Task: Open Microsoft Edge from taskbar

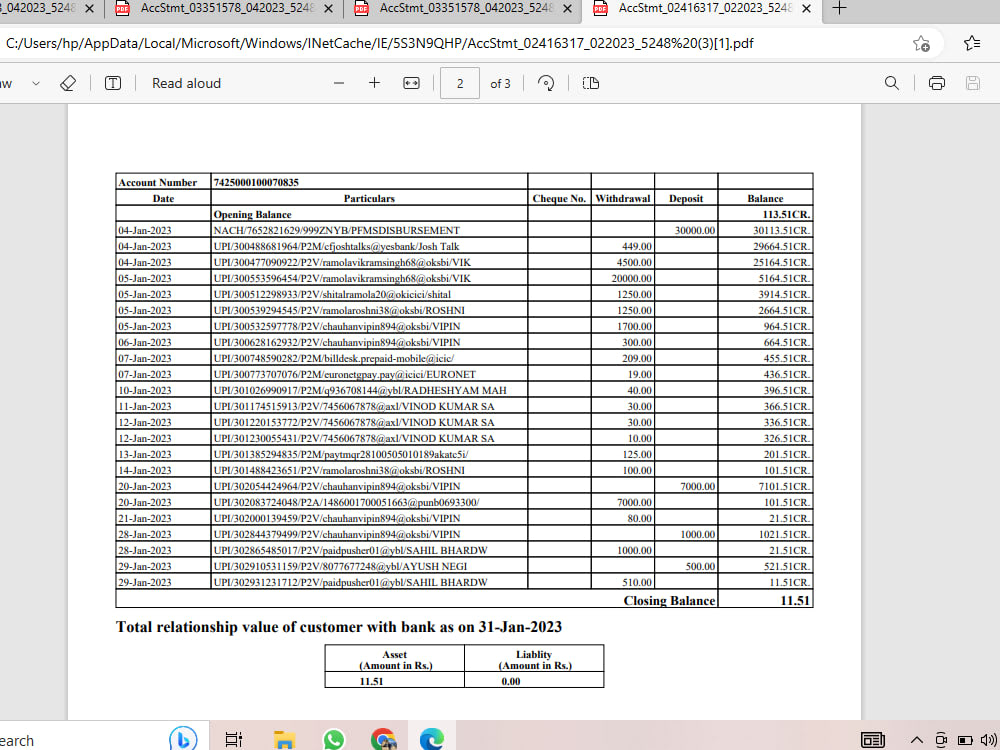Action: pyautogui.click(x=432, y=739)
